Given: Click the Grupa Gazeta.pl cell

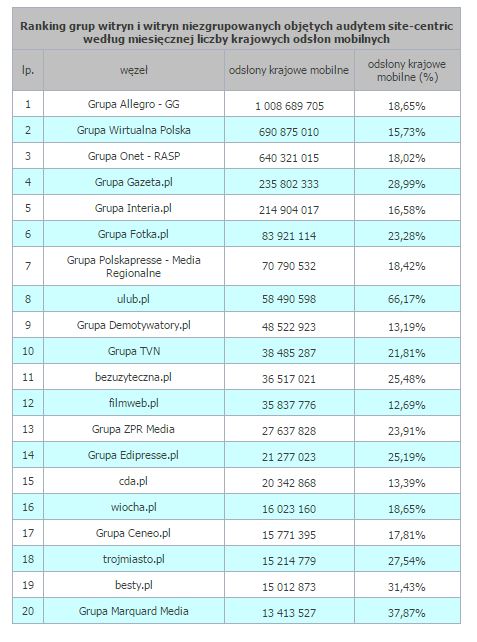Looking at the screenshot, I should click(133, 182).
